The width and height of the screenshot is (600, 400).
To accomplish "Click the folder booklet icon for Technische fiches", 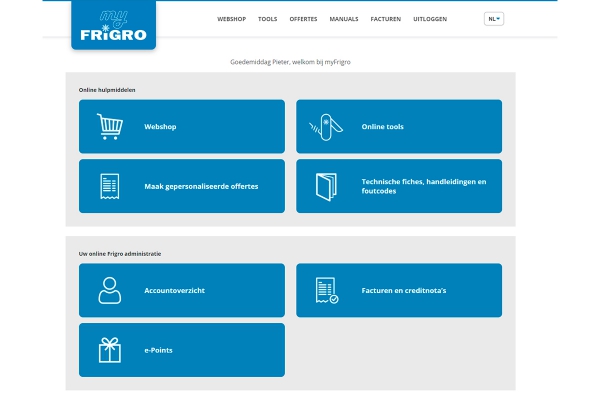I will tap(326, 187).
